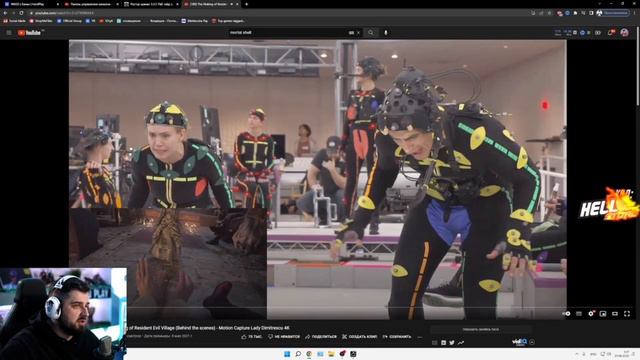Open subtitles in video player
Image resolution: width=640 pixels, height=360 pixels.
pyautogui.click(x=579, y=313)
